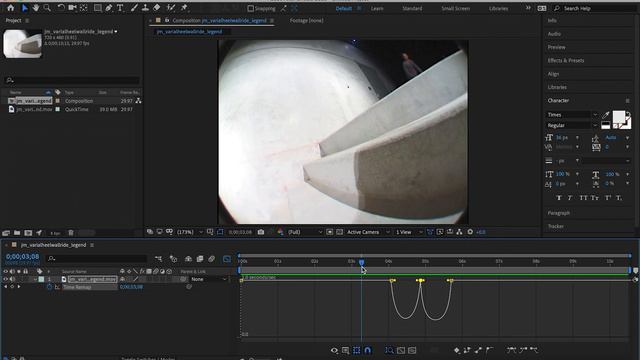640x360 pixels.
Task: Enable motion blur for timeline layers
Action: [x=211, y=259]
